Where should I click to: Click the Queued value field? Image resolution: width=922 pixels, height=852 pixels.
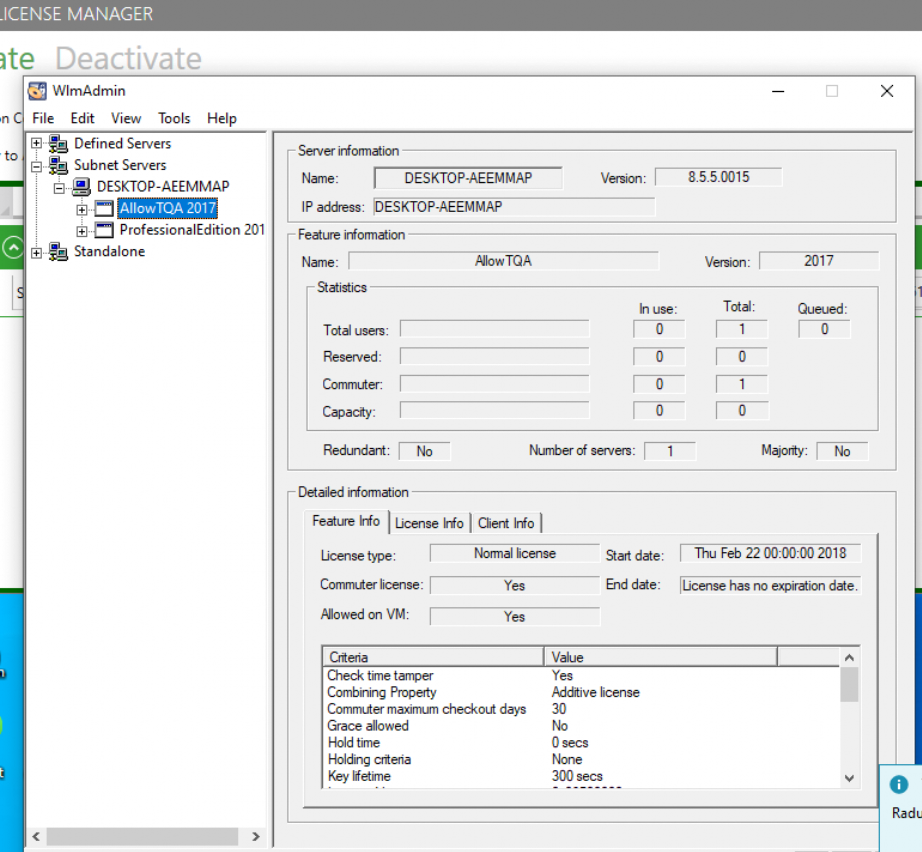click(824, 329)
